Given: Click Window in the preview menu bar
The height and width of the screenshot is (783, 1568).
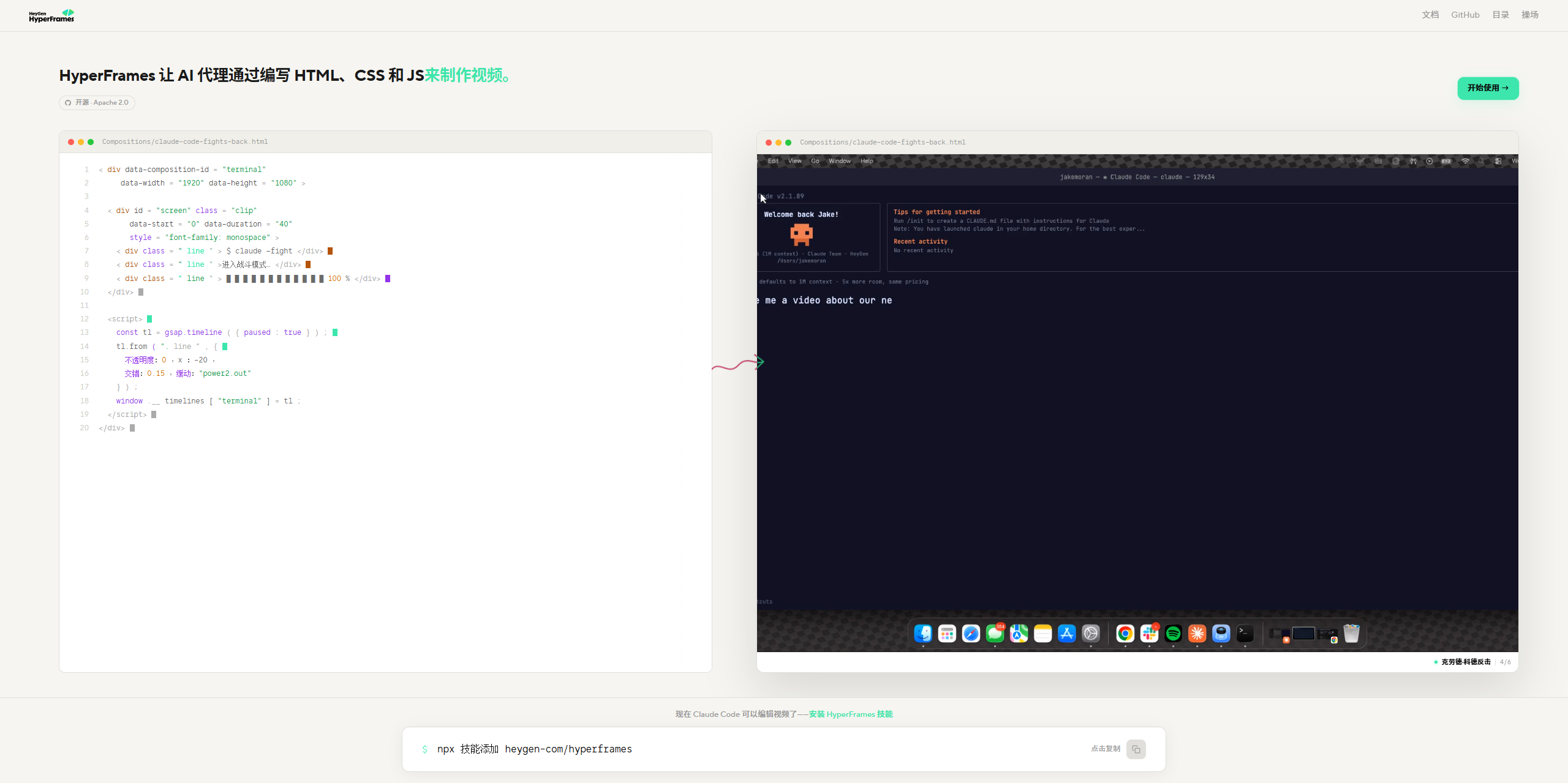Looking at the screenshot, I should (840, 161).
